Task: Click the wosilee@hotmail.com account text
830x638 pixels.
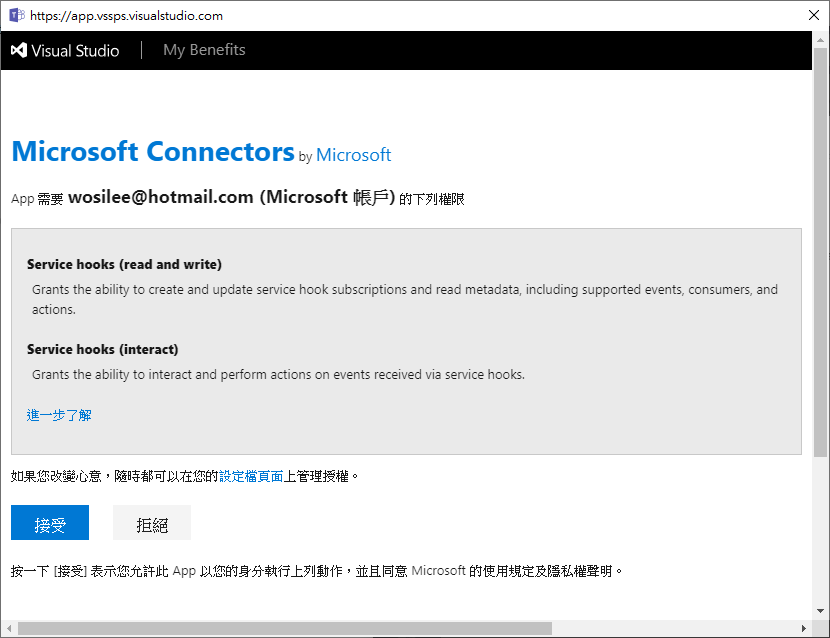Action: point(160,197)
